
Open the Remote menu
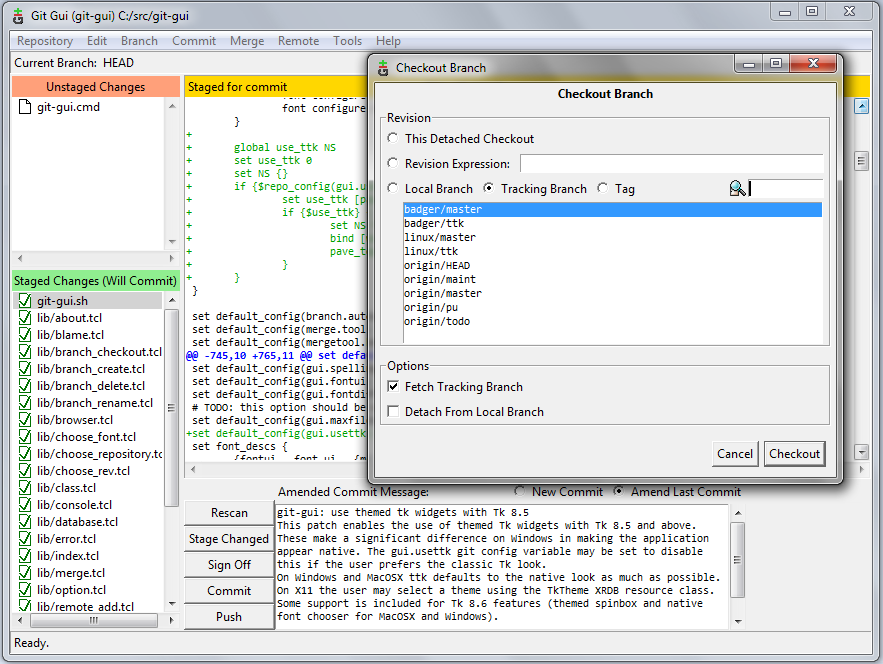coord(298,41)
